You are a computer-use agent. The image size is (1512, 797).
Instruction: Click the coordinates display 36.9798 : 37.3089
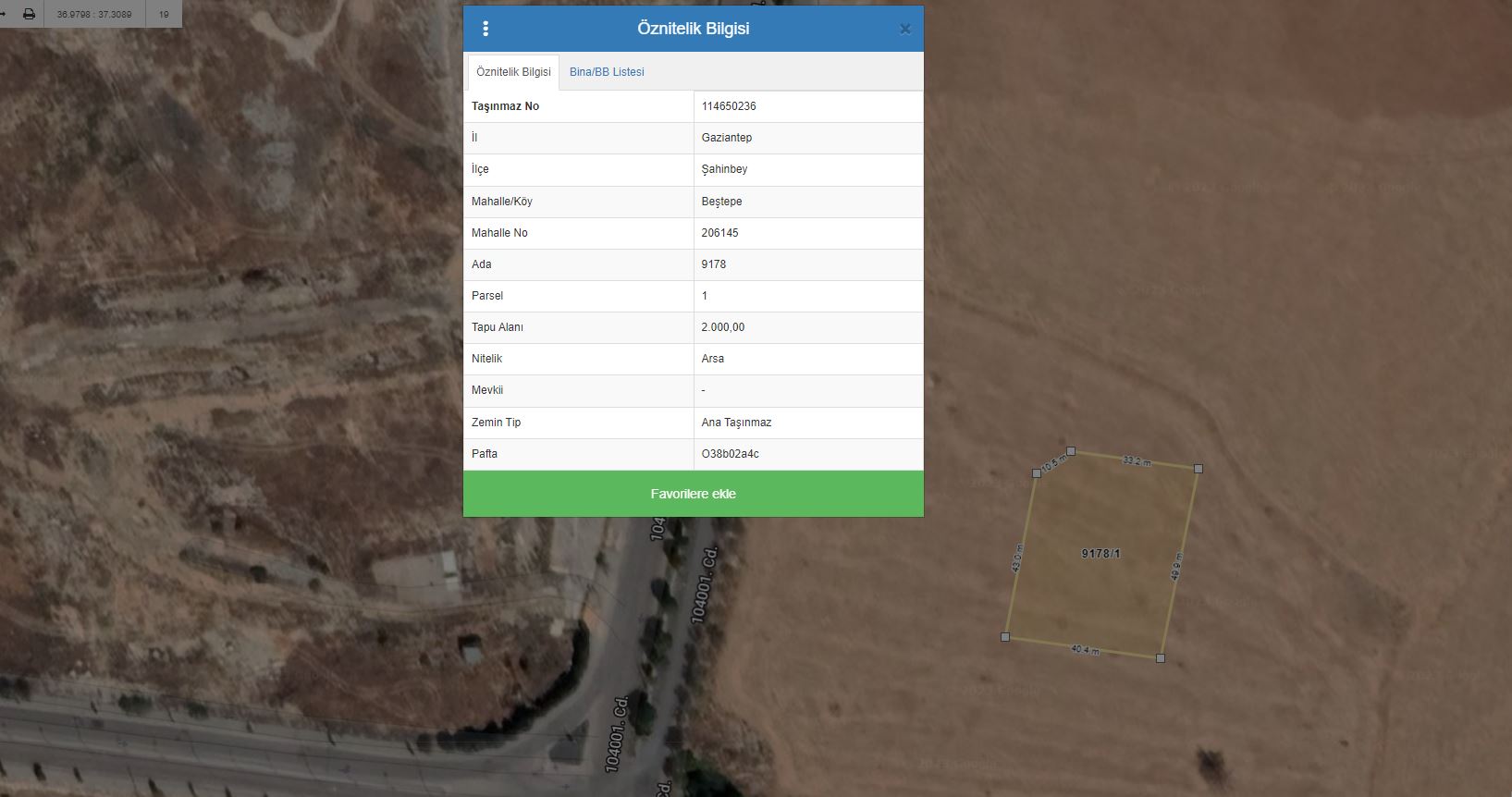click(x=94, y=14)
